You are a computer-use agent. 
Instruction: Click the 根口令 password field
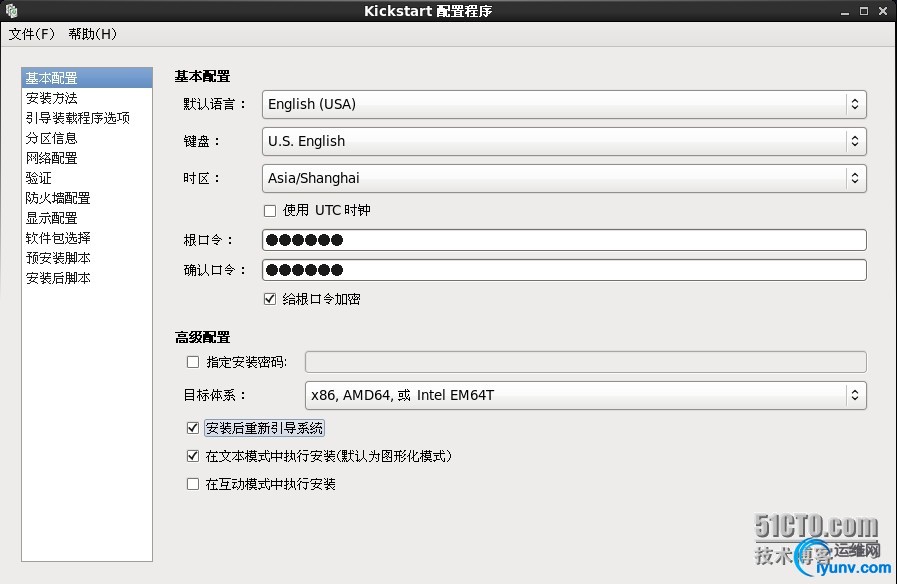coord(564,240)
